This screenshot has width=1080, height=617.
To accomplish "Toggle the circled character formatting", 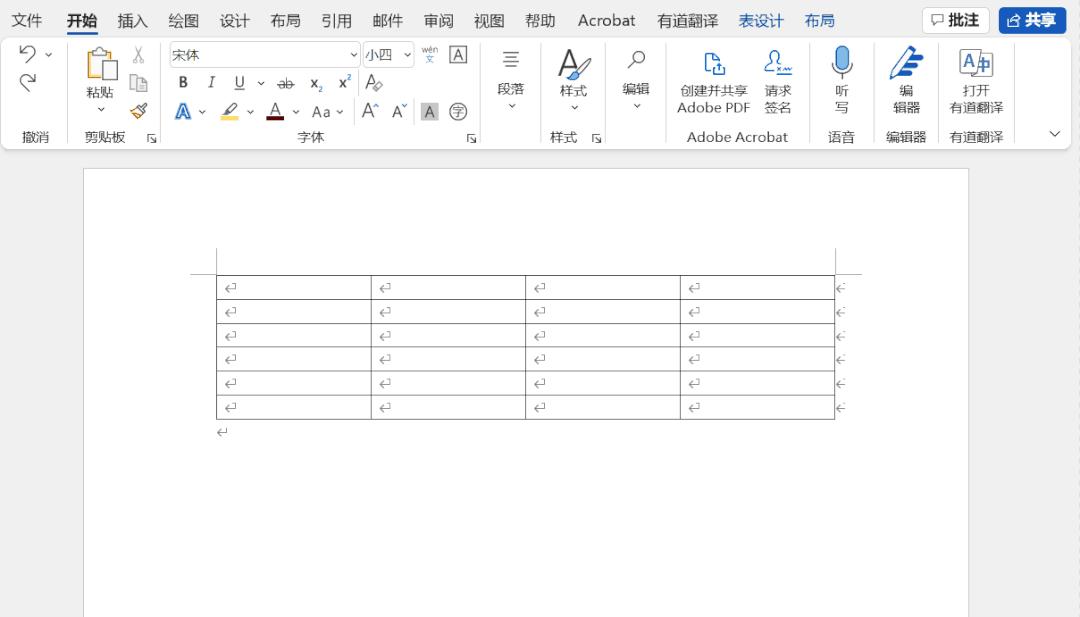I will 458,112.
